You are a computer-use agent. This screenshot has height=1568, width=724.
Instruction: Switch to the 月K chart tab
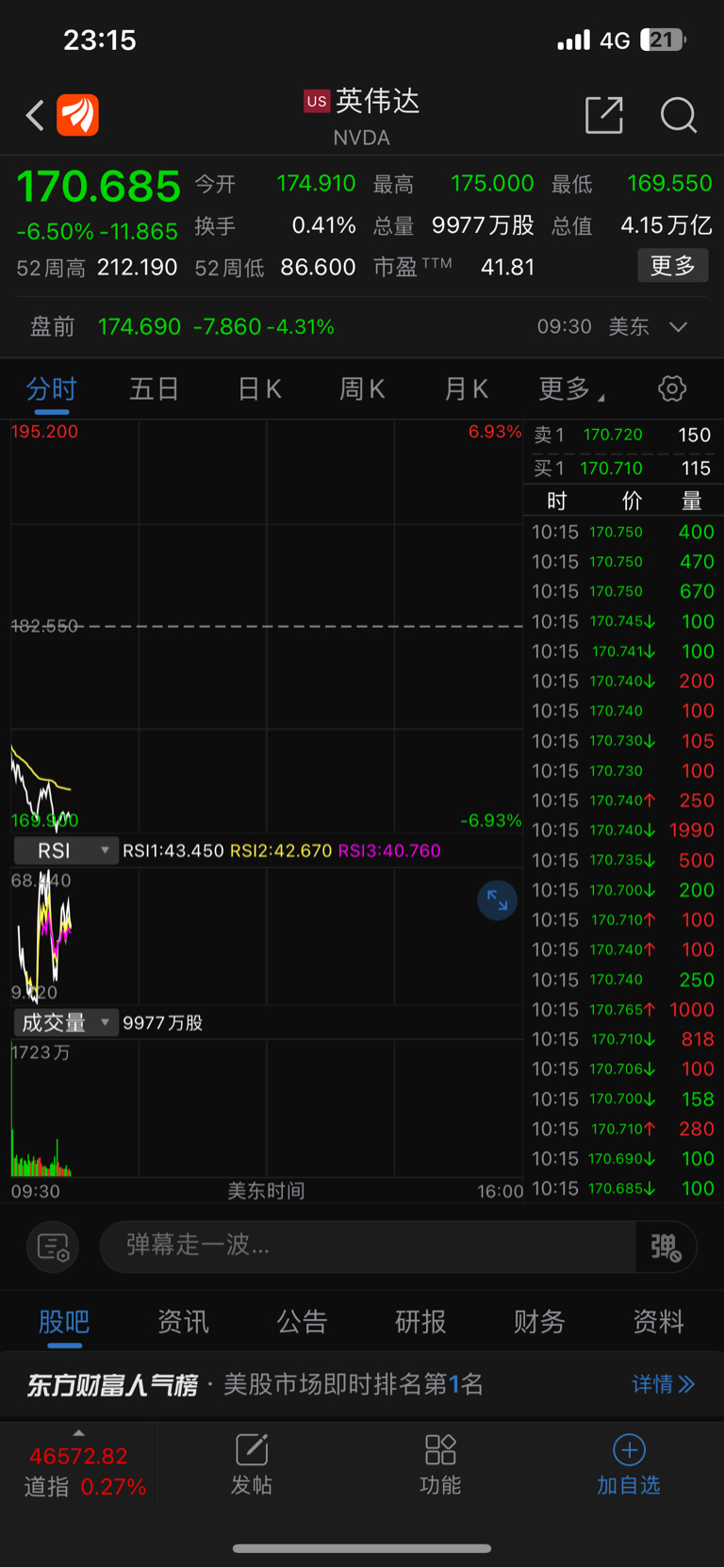coord(466,388)
